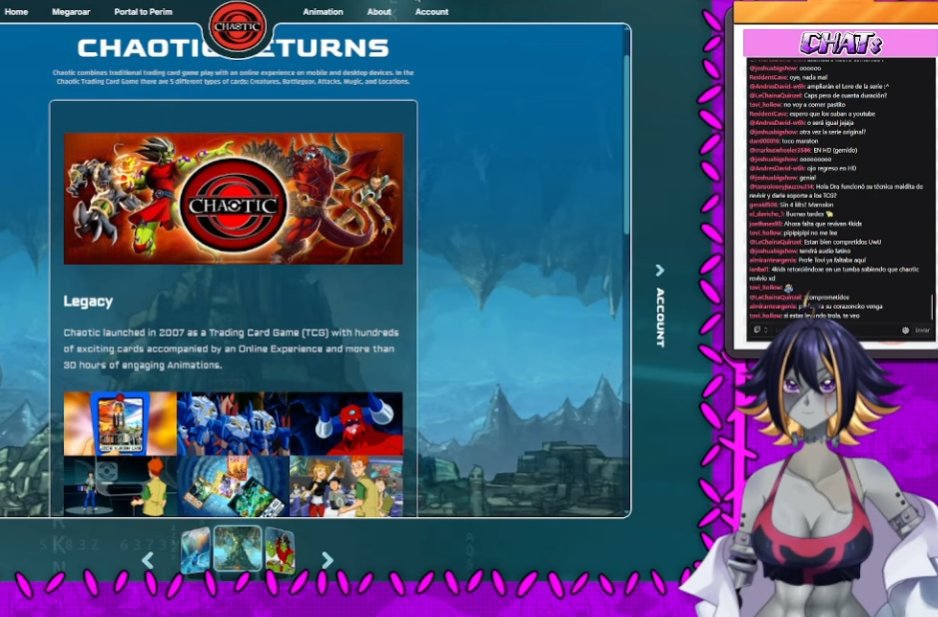The width and height of the screenshot is (938, 617).
Task: Click the CHAOTIC RETURNS page title
Action: [233, 48]
